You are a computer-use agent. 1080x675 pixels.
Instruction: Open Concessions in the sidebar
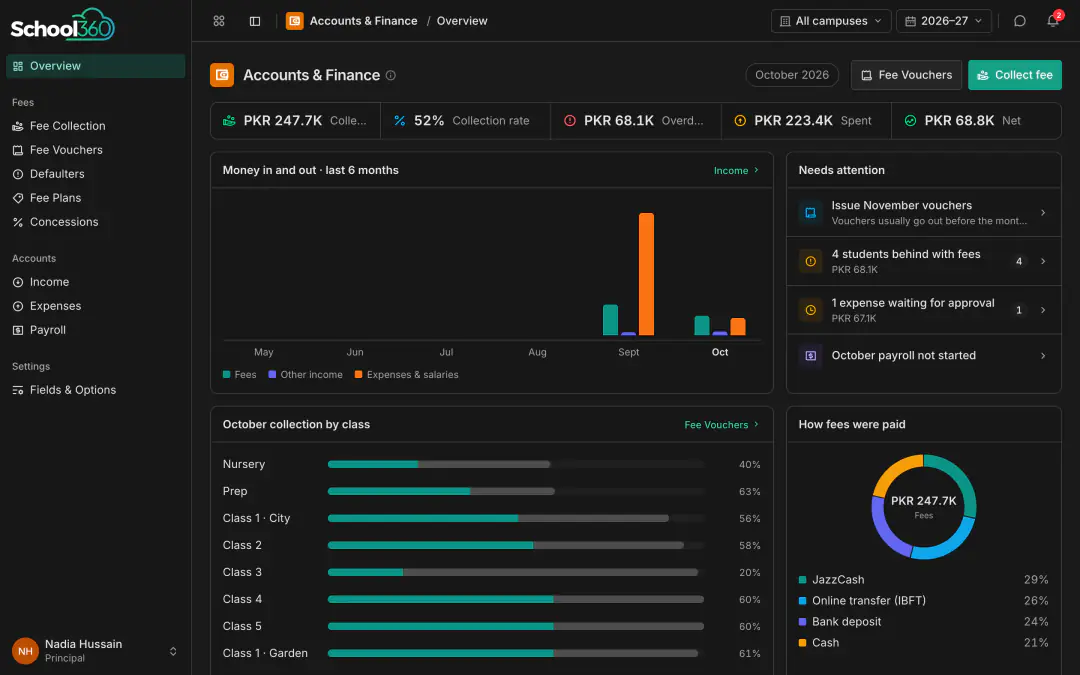click(x=96, y=222)
